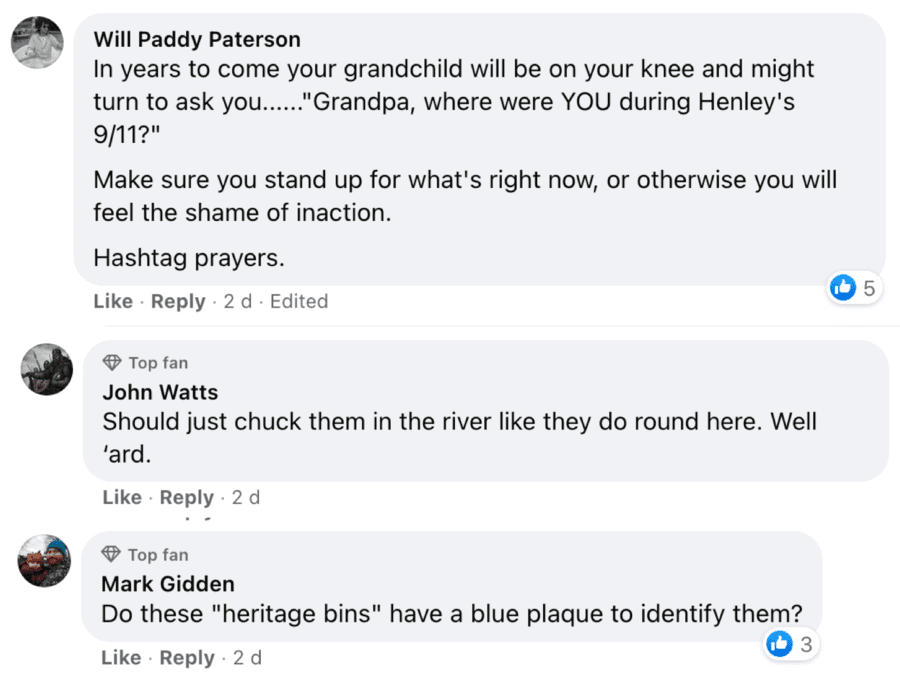Open John Watts's profile name link

click(x=160, y=392)
